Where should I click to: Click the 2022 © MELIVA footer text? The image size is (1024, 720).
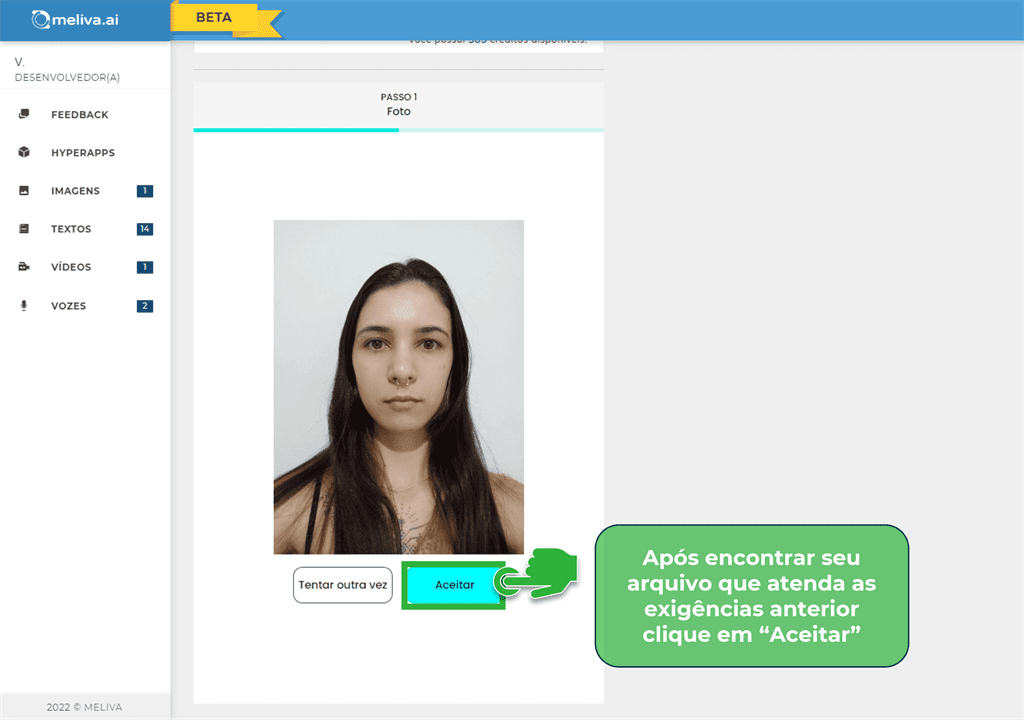point(84,707)
